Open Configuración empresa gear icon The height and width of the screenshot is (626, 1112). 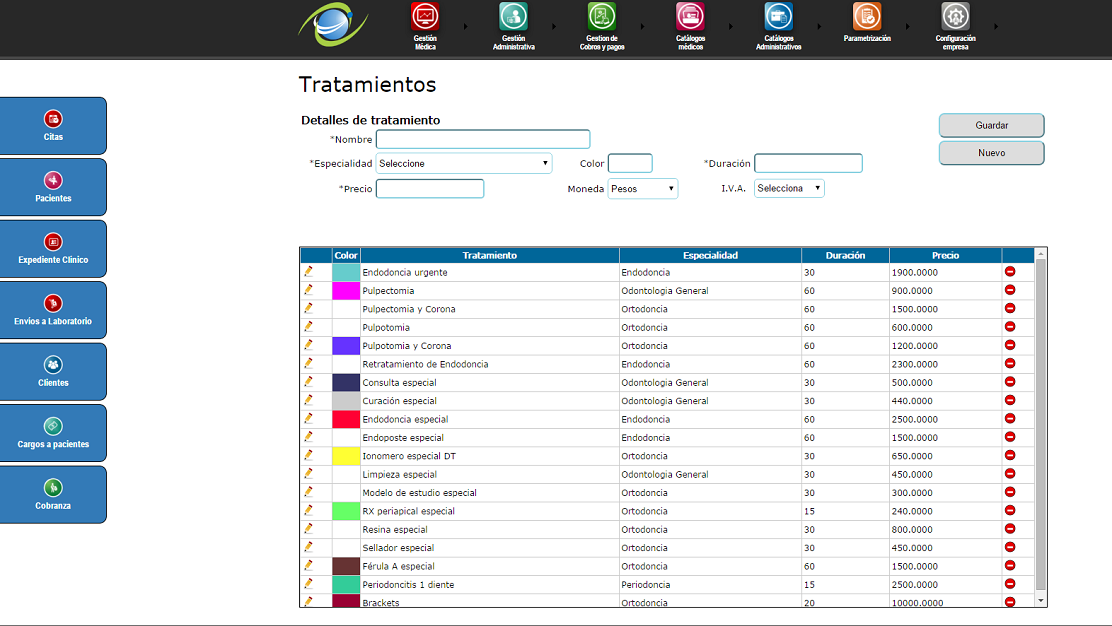coord(955,17)
